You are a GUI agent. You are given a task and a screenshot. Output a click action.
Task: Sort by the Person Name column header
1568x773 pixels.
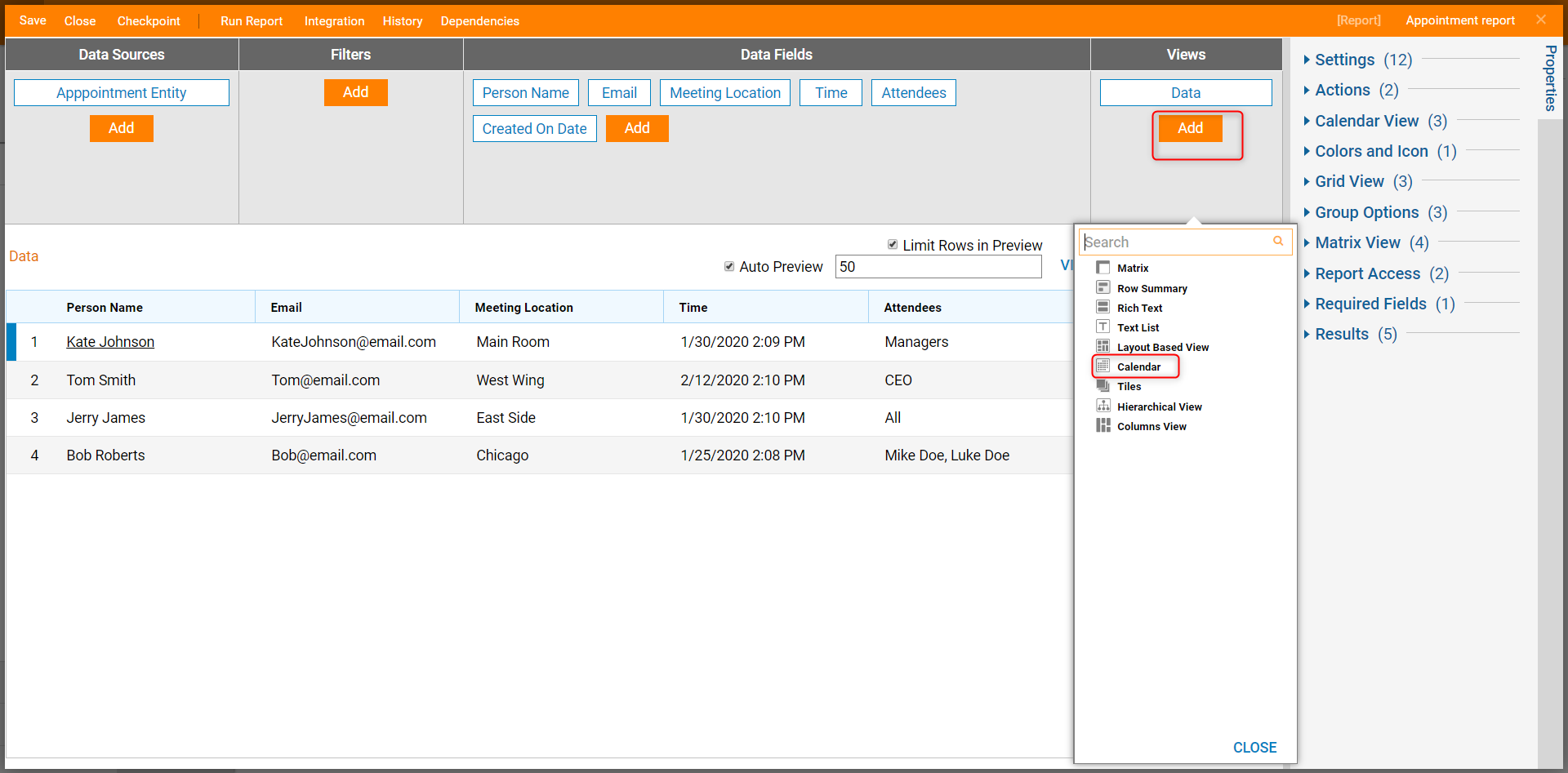(x=105, y=308)
